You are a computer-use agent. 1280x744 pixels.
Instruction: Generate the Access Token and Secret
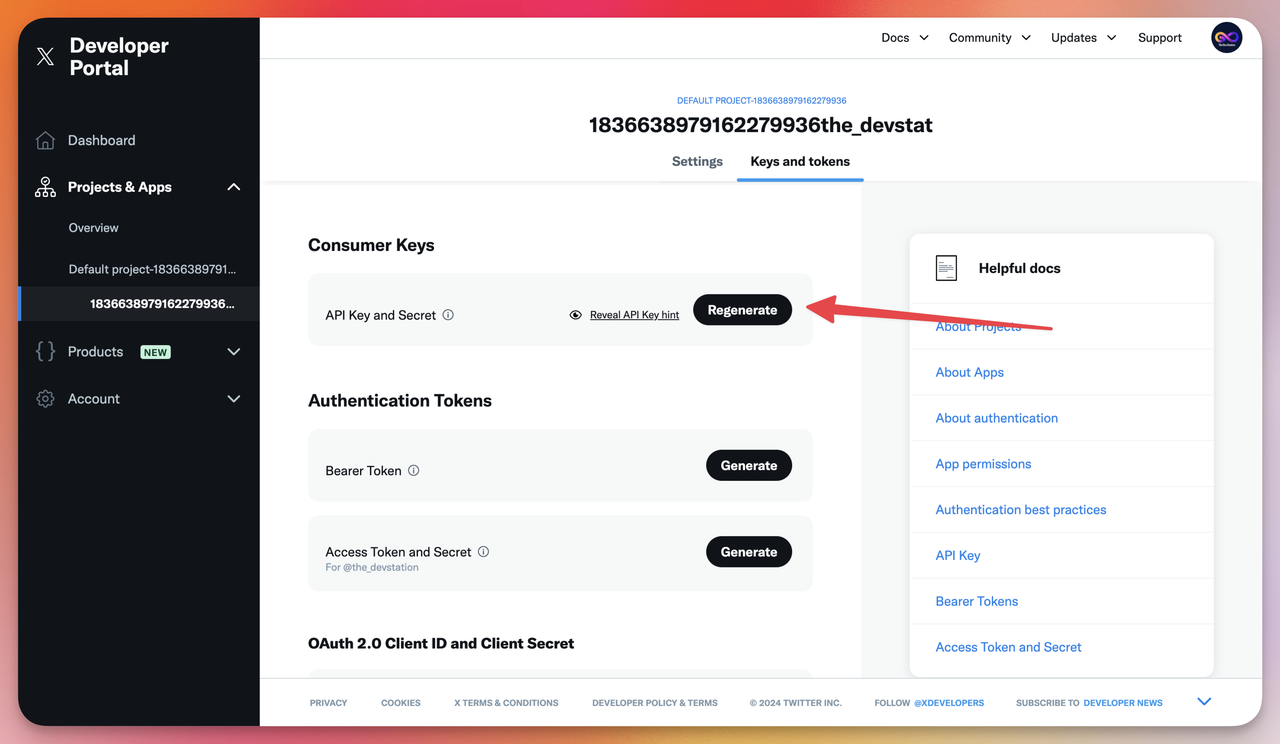pos(749,552)
